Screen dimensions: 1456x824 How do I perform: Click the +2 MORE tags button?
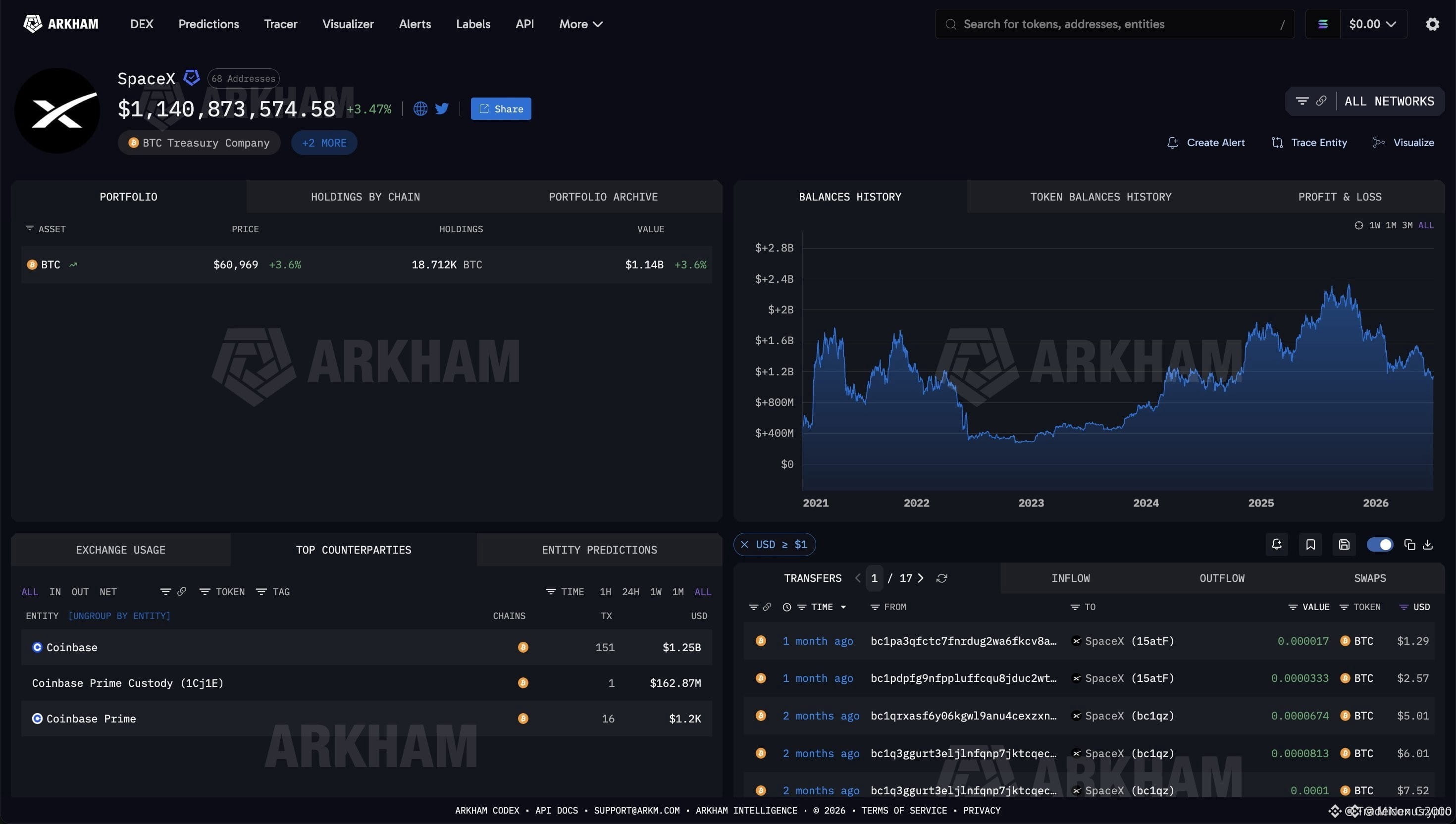(324, 143)
